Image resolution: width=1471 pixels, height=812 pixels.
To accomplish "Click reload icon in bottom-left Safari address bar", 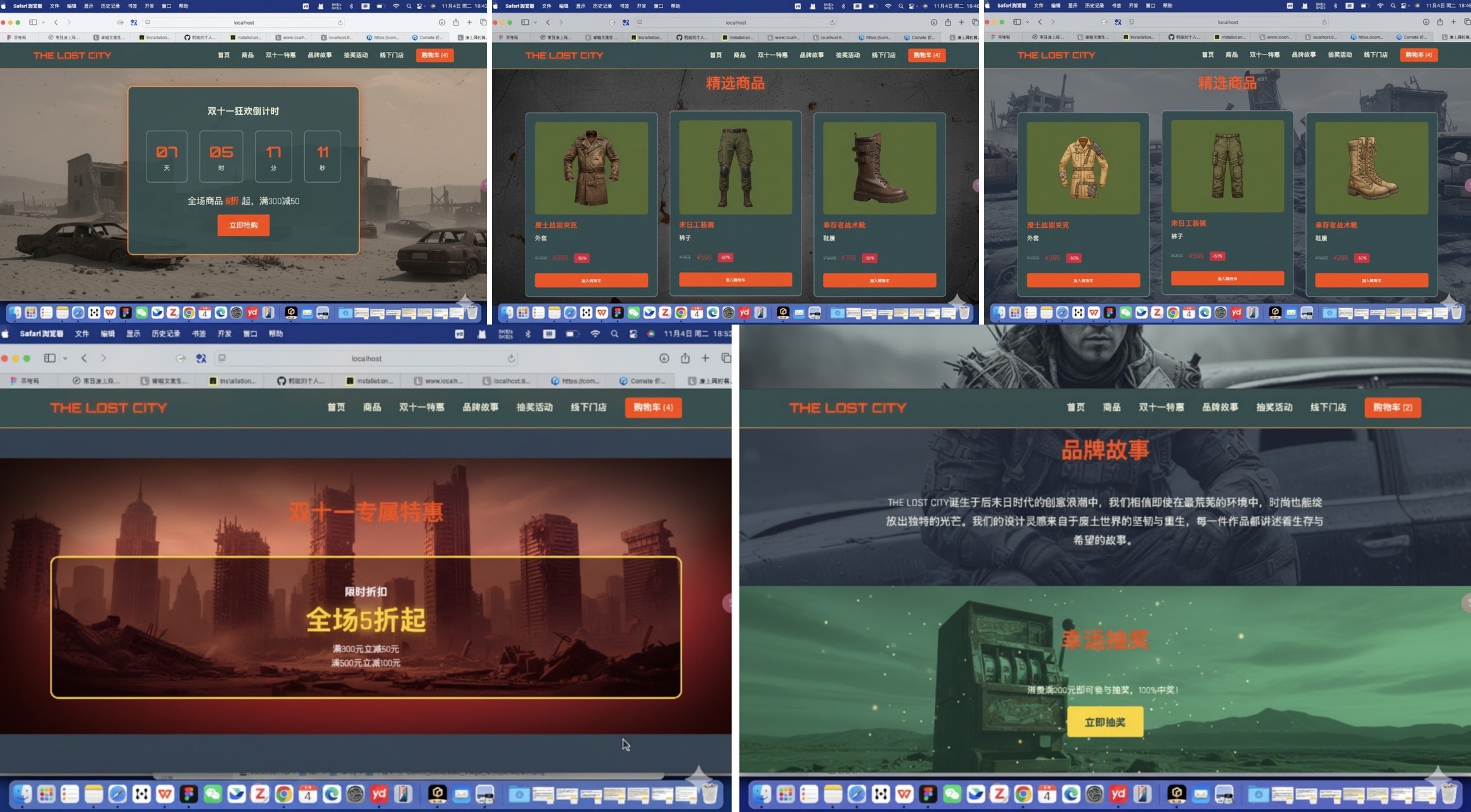I will (x=511, y=359).
